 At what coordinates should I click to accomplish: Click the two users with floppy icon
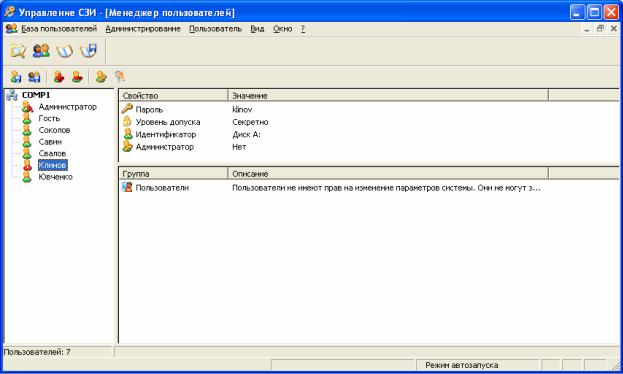click(34, 76)
